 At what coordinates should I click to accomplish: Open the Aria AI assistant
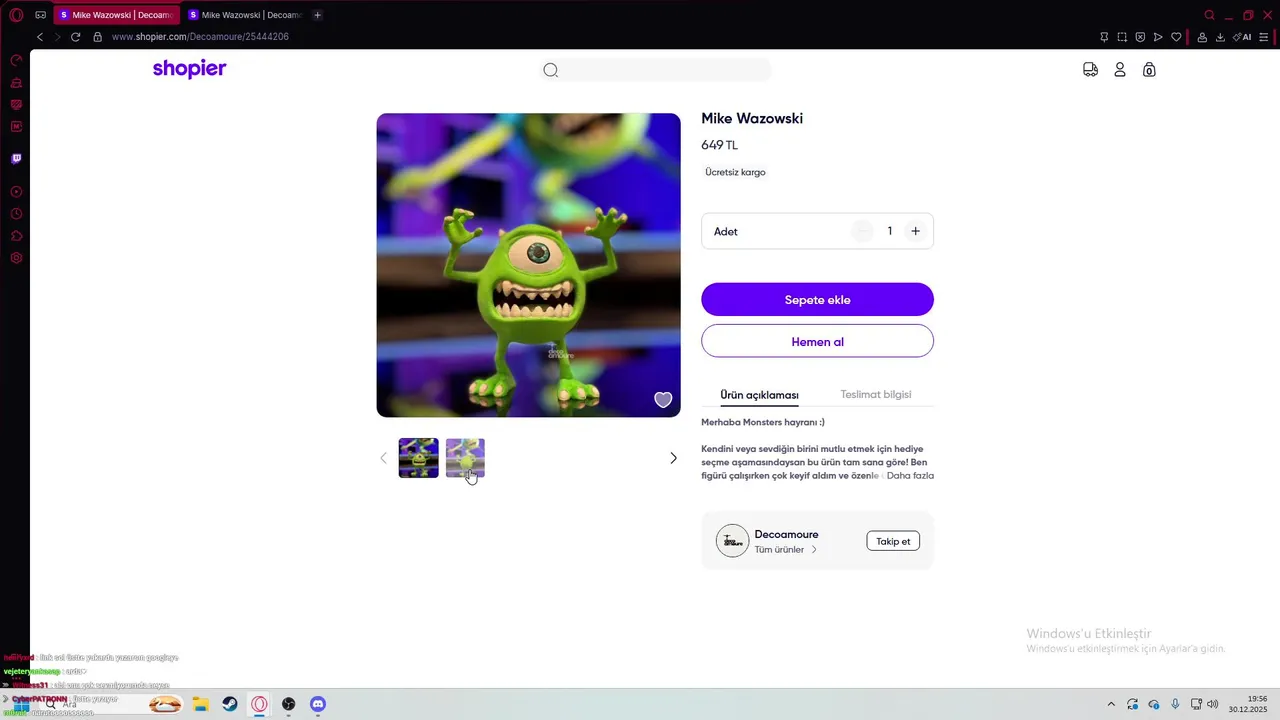1242,37
